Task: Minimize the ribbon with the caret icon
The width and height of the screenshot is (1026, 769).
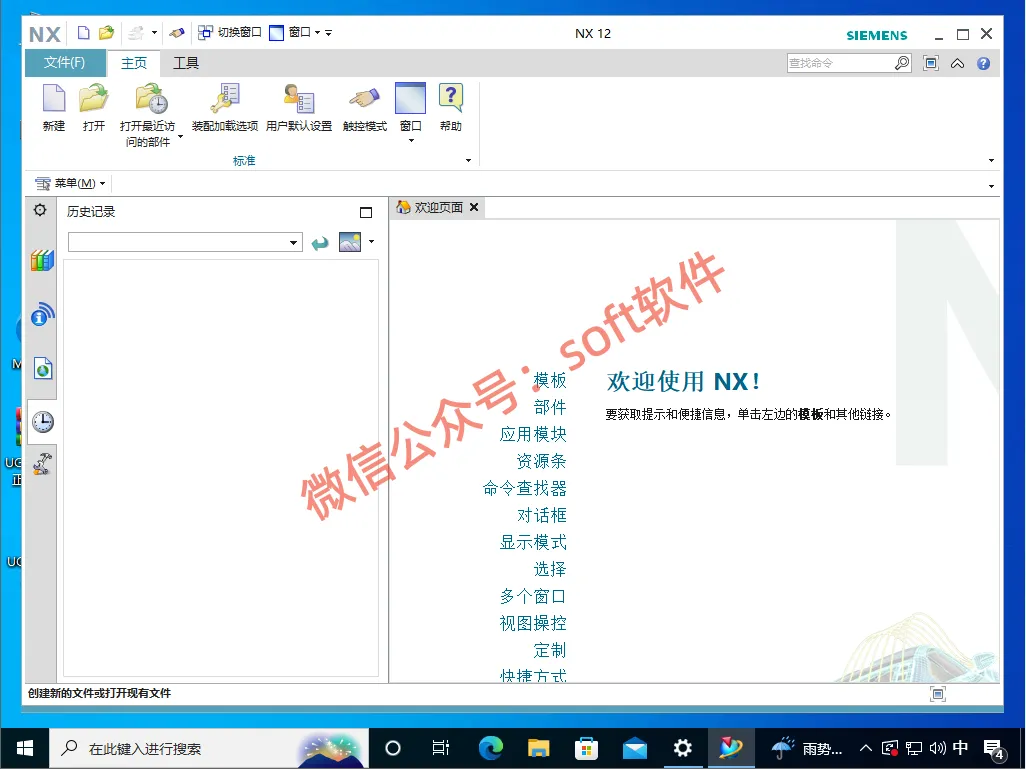Action: pyautogui.click(x=957, y=63)
